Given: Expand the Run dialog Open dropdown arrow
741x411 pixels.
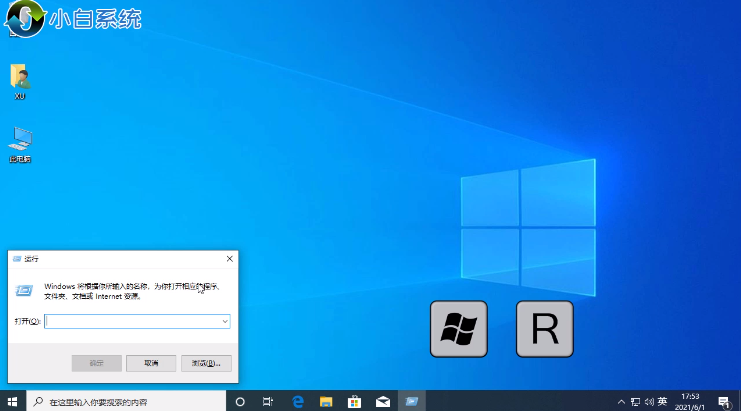Looking at the screenshot, I should 225,322.
